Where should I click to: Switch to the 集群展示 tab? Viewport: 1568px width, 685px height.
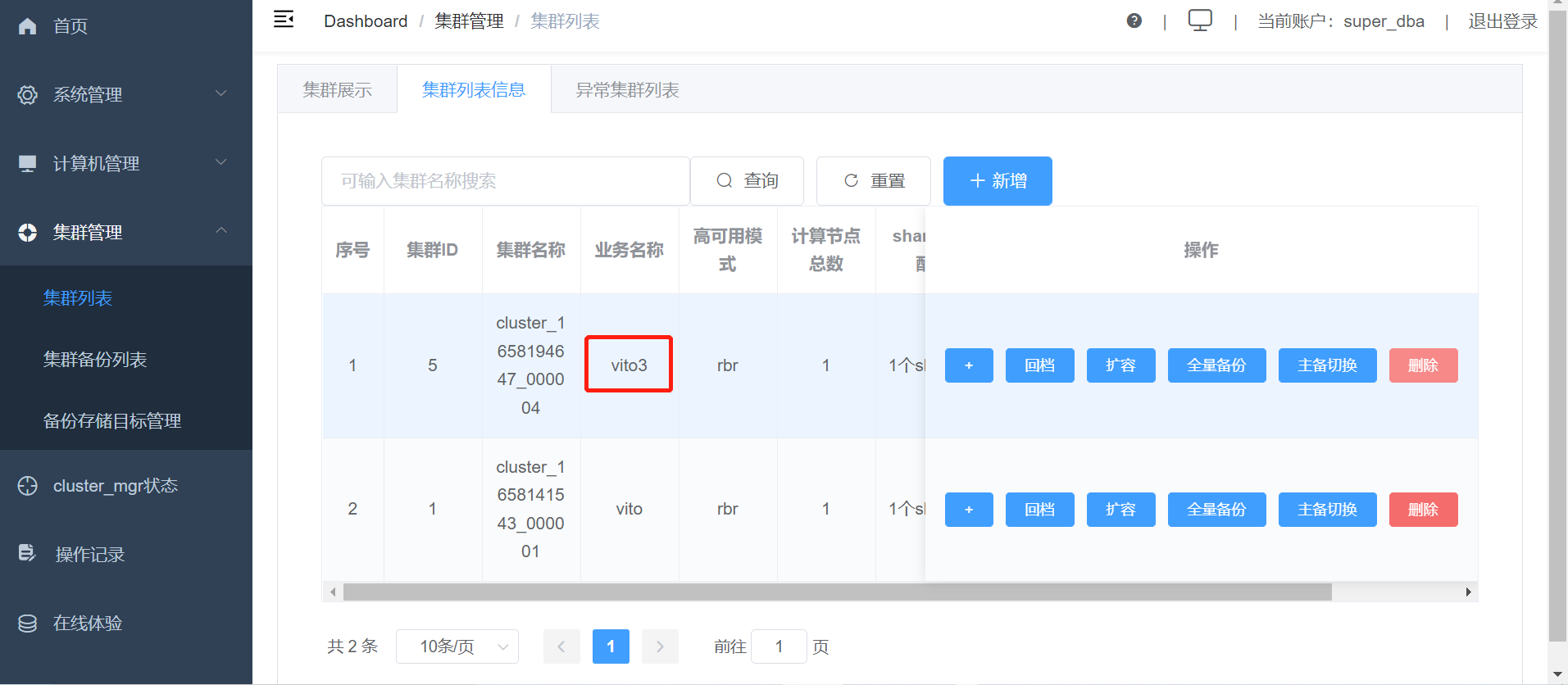[x=337, y=90]
